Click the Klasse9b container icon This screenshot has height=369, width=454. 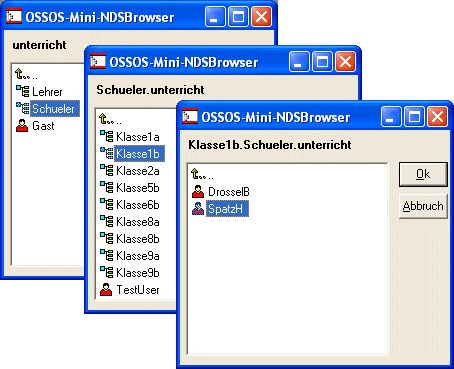pyautogui.click(x=107, y=272)
